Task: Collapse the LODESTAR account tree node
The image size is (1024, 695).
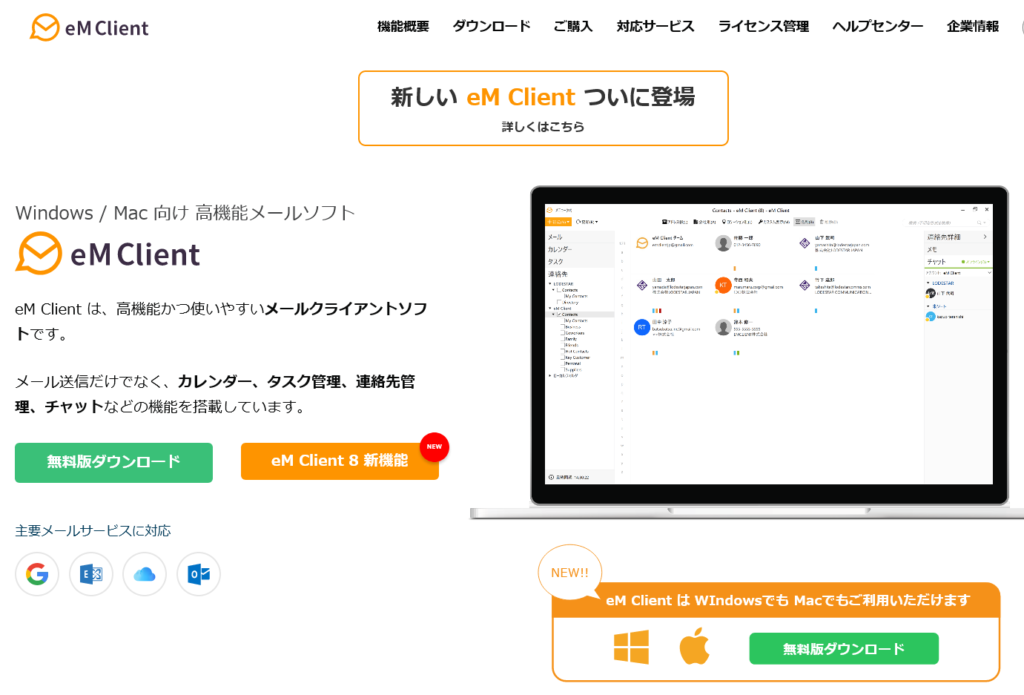Action: coord(550,284)
